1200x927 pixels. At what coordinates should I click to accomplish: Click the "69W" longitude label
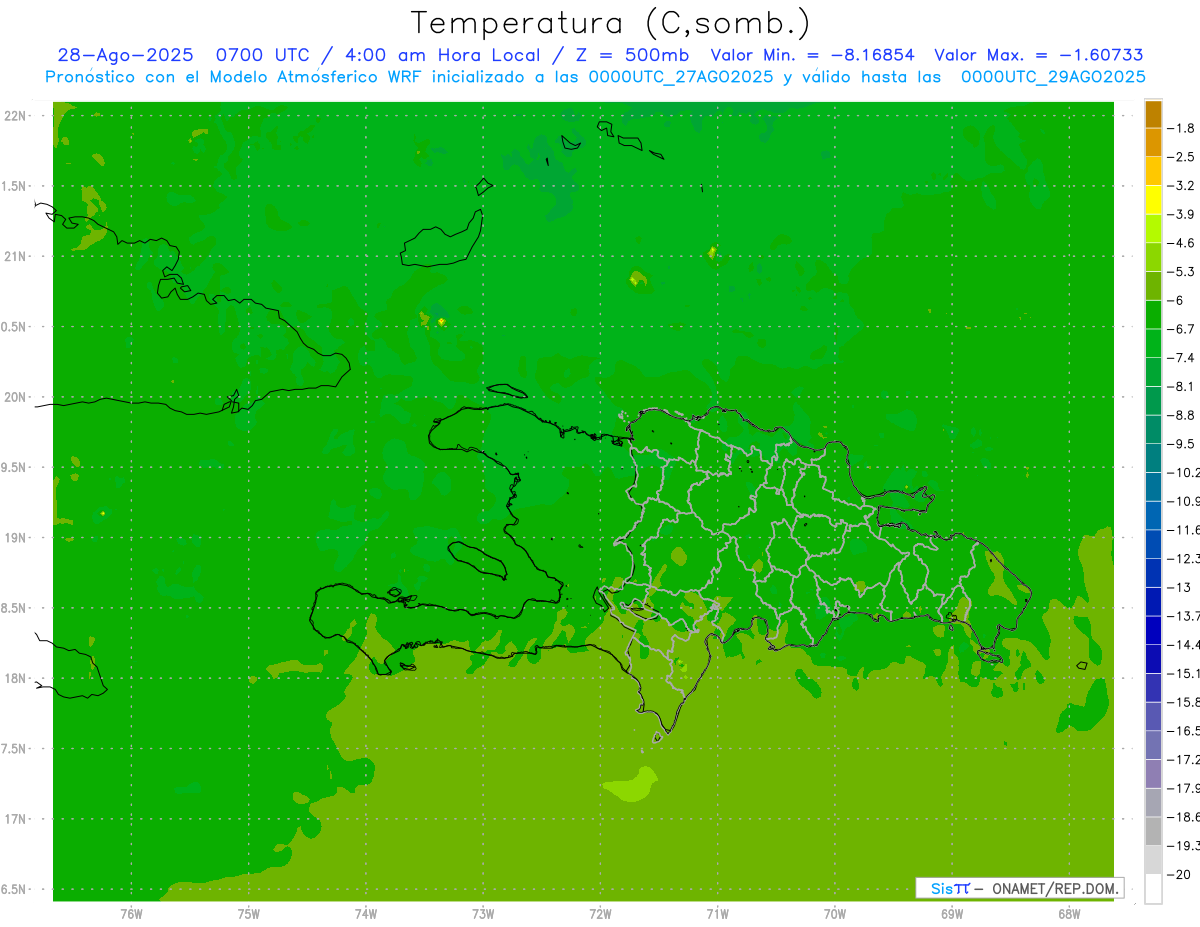952,914
